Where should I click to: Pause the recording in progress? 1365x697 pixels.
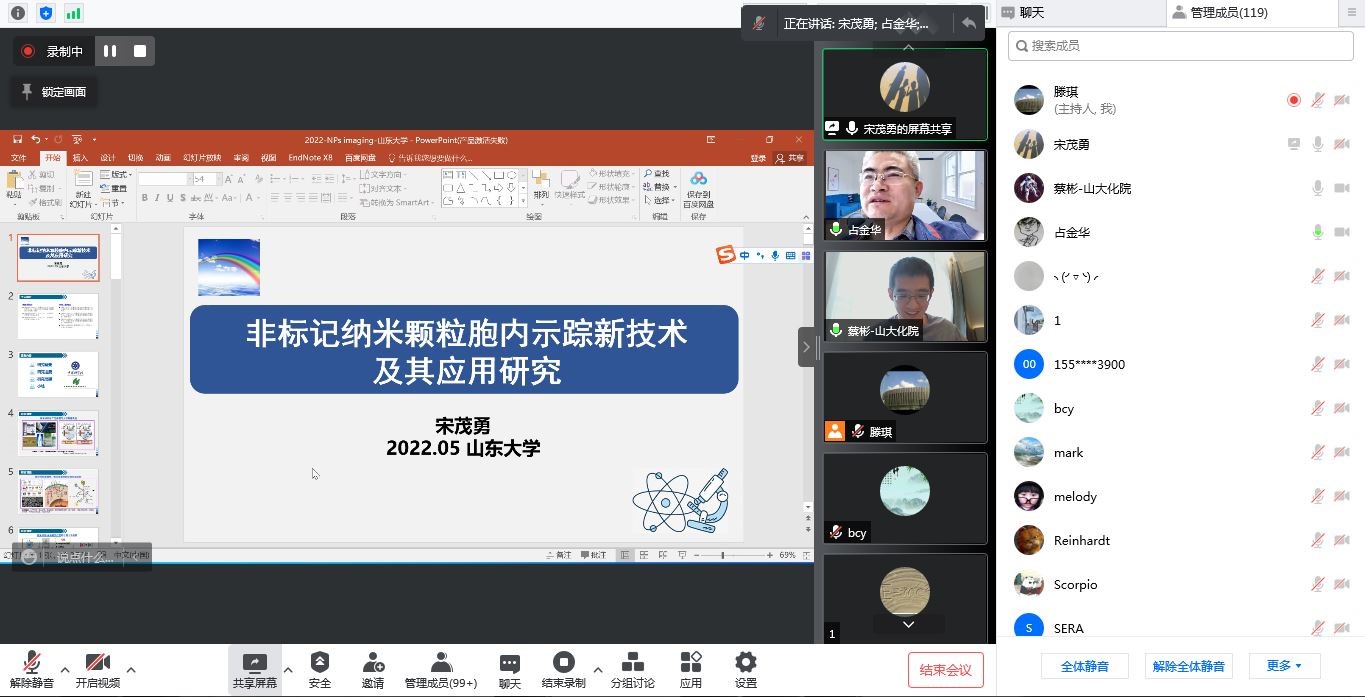tap(110, 51)
